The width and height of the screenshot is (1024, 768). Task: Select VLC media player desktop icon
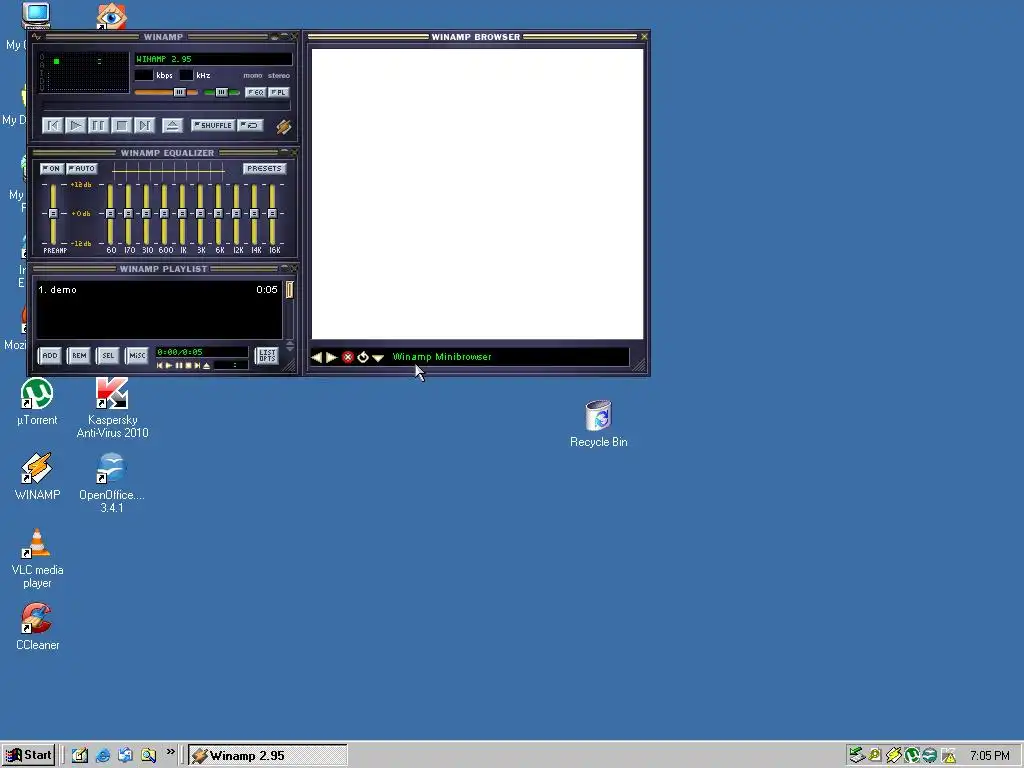click(x=37, y=558)
